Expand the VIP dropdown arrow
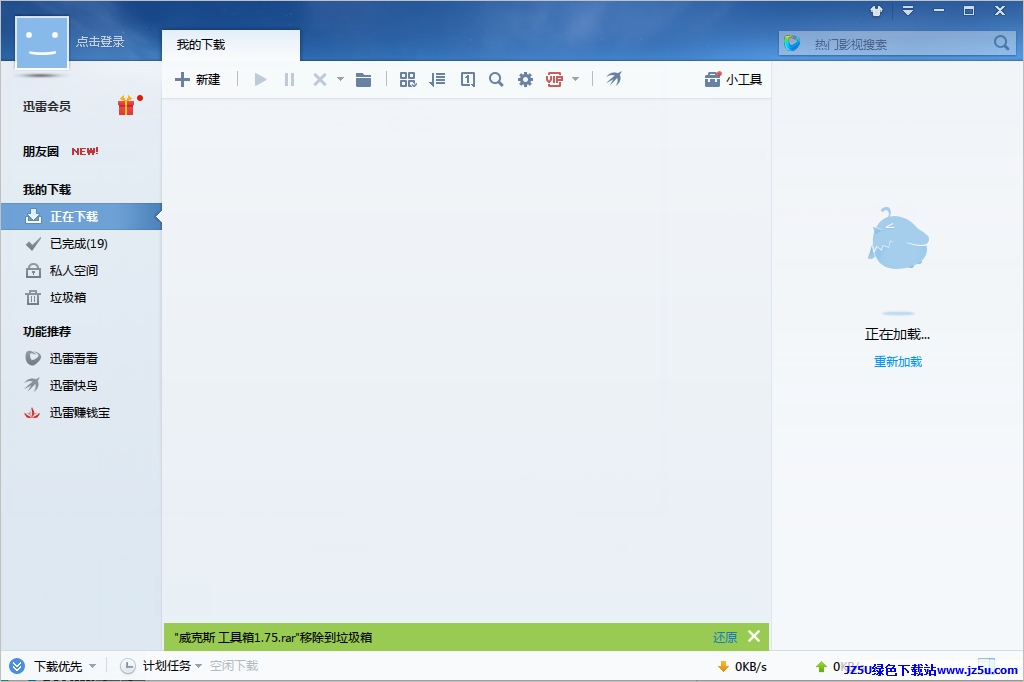The height and width of the screenshot is (682, 1024). (x=575, y=80)
